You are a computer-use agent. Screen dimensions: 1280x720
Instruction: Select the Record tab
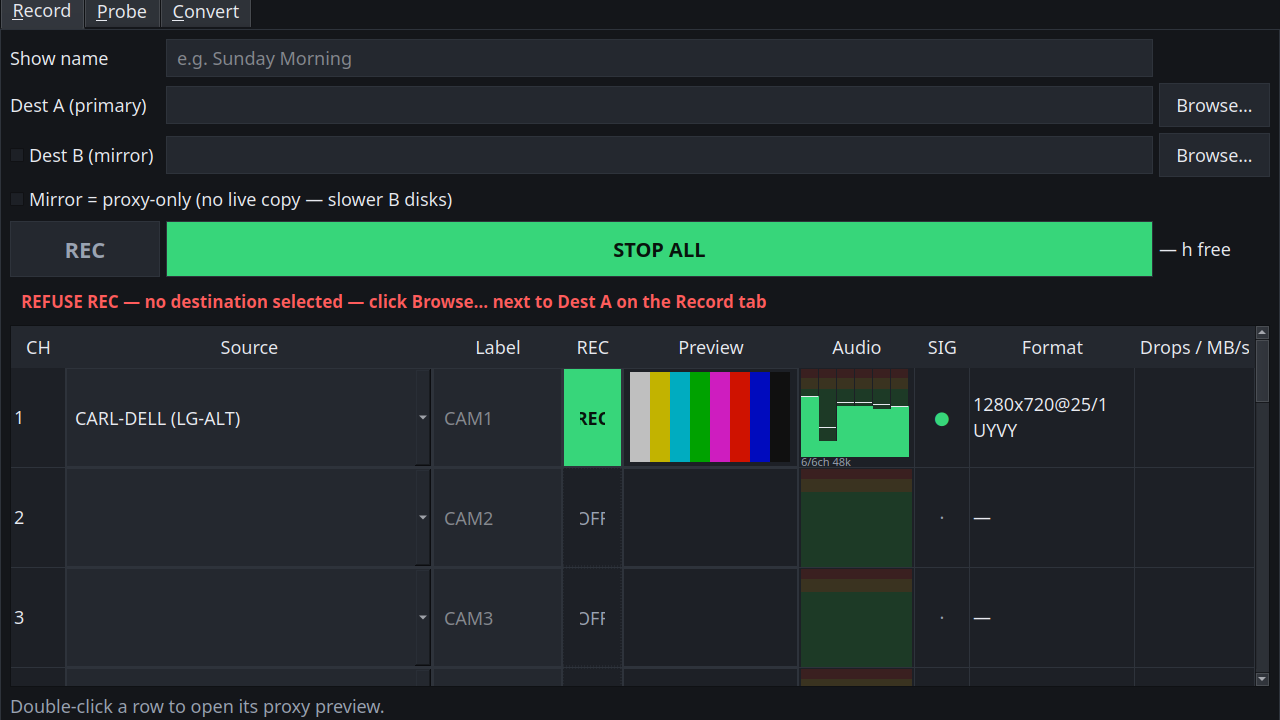pos(42,12)
